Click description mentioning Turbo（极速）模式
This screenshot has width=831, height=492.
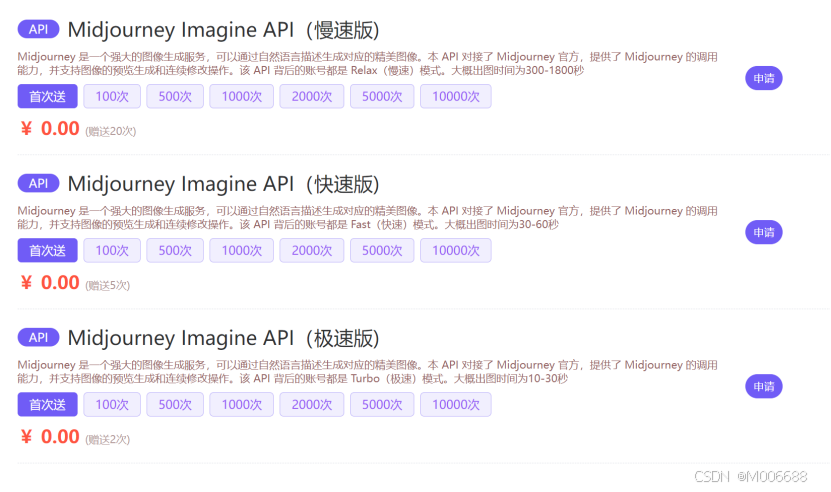[367, 372]
